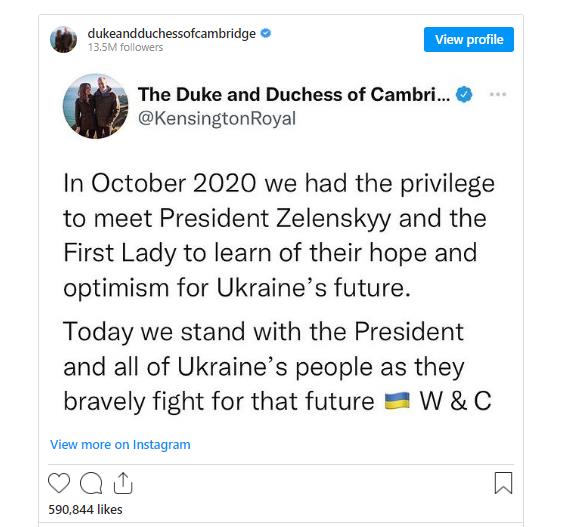
Task: Click the View profile button
Action: coord(469,39)
